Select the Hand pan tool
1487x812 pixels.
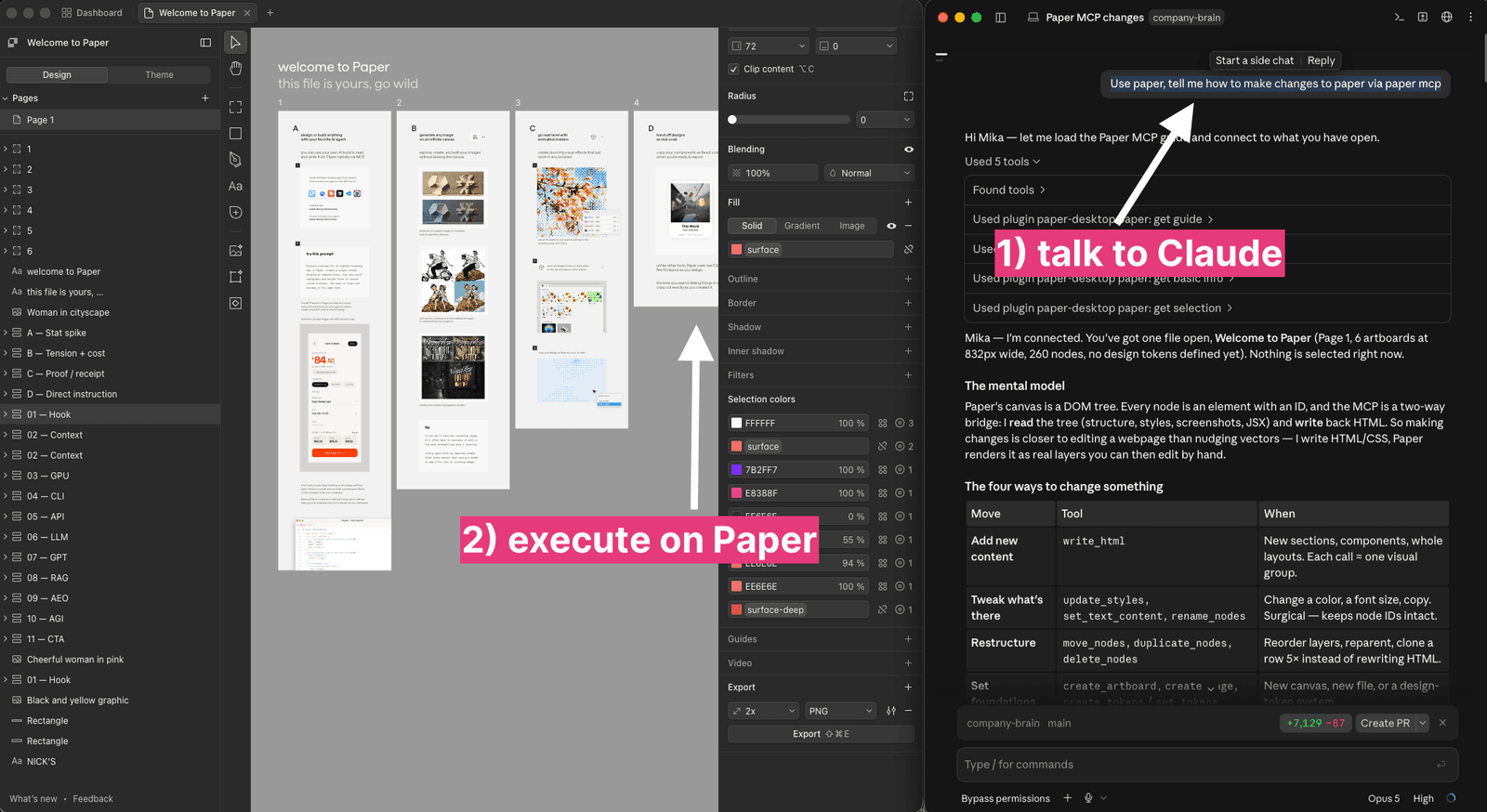[x=235, y=68]
